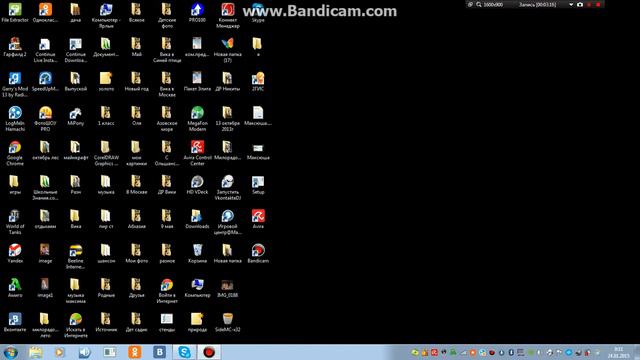Image resolution: width=640 pixels, height=360 pixels.
Task: Select the Новый год folder
Action: (136, 82)
